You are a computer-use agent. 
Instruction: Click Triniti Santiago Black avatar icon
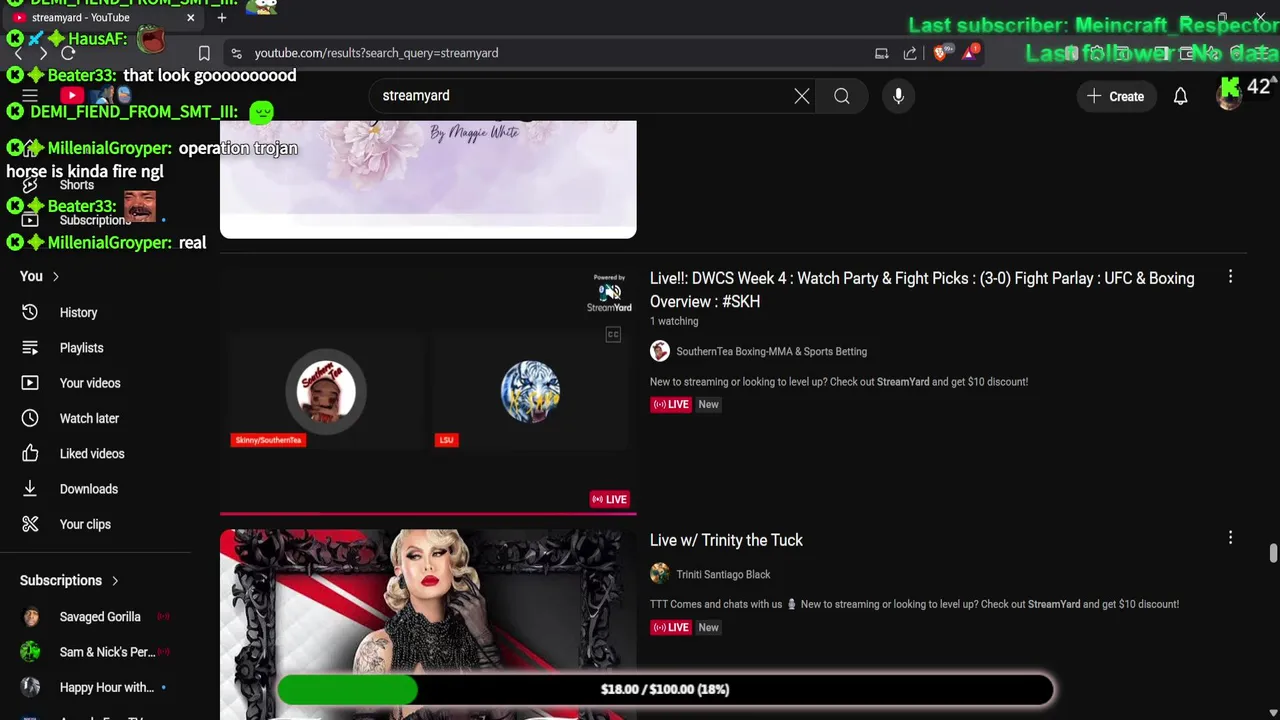point(660,574)
